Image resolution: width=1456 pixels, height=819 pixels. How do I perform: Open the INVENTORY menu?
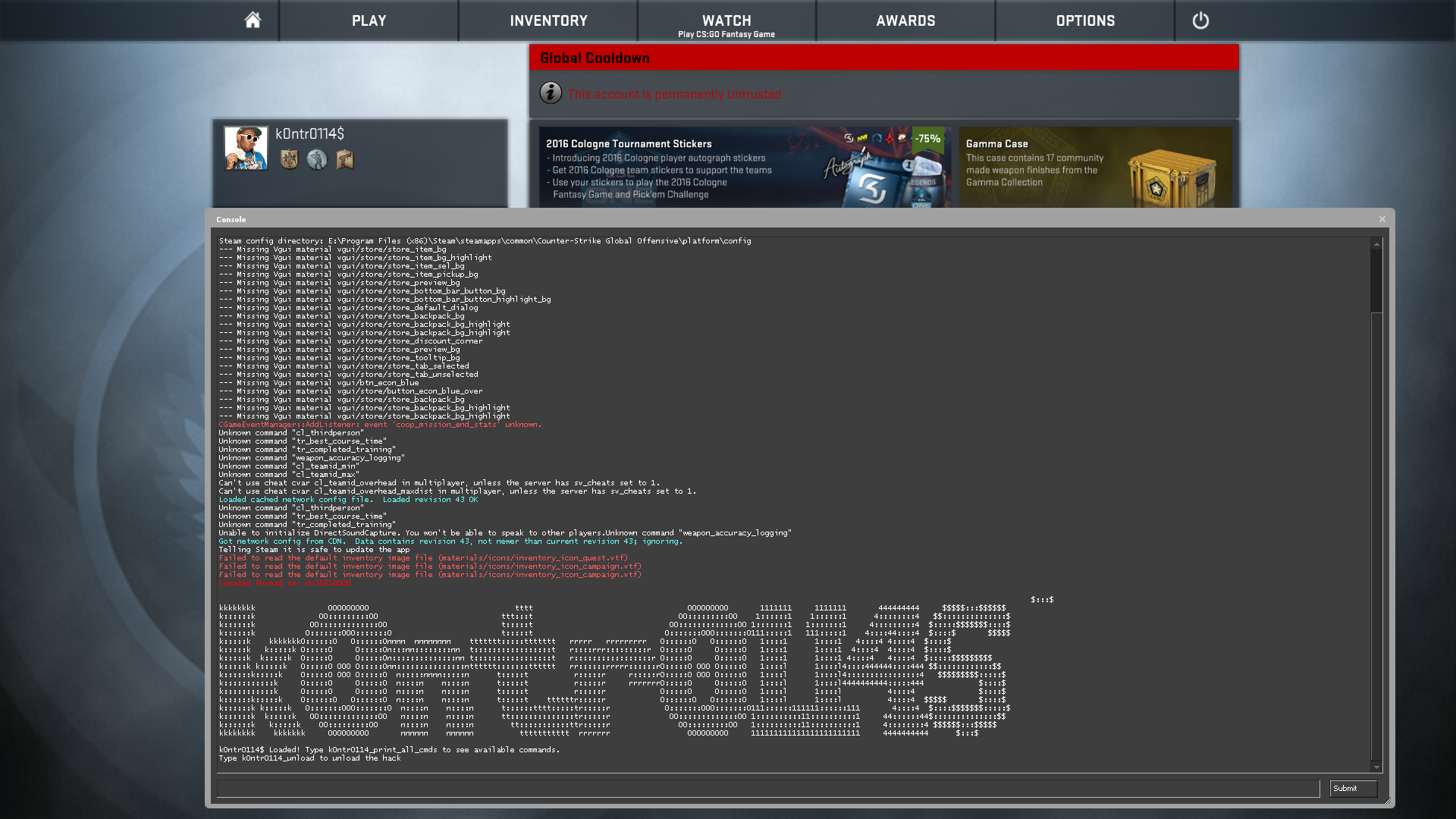[x=548, y=20]
